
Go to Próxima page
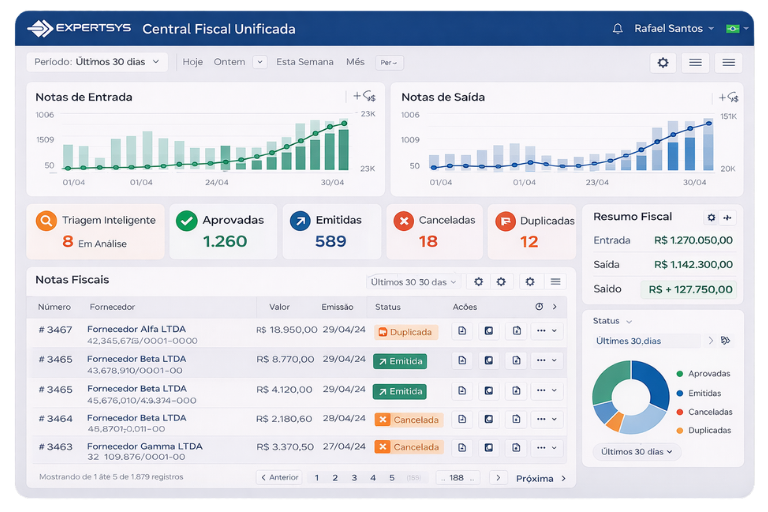click(540, 478)
